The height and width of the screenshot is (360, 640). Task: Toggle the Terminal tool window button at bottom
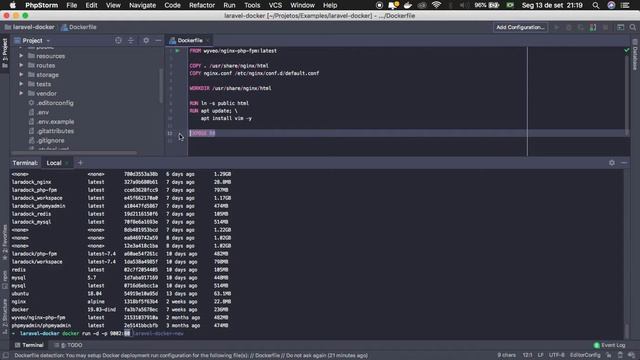pyautogui.click(x=29, y=345)
